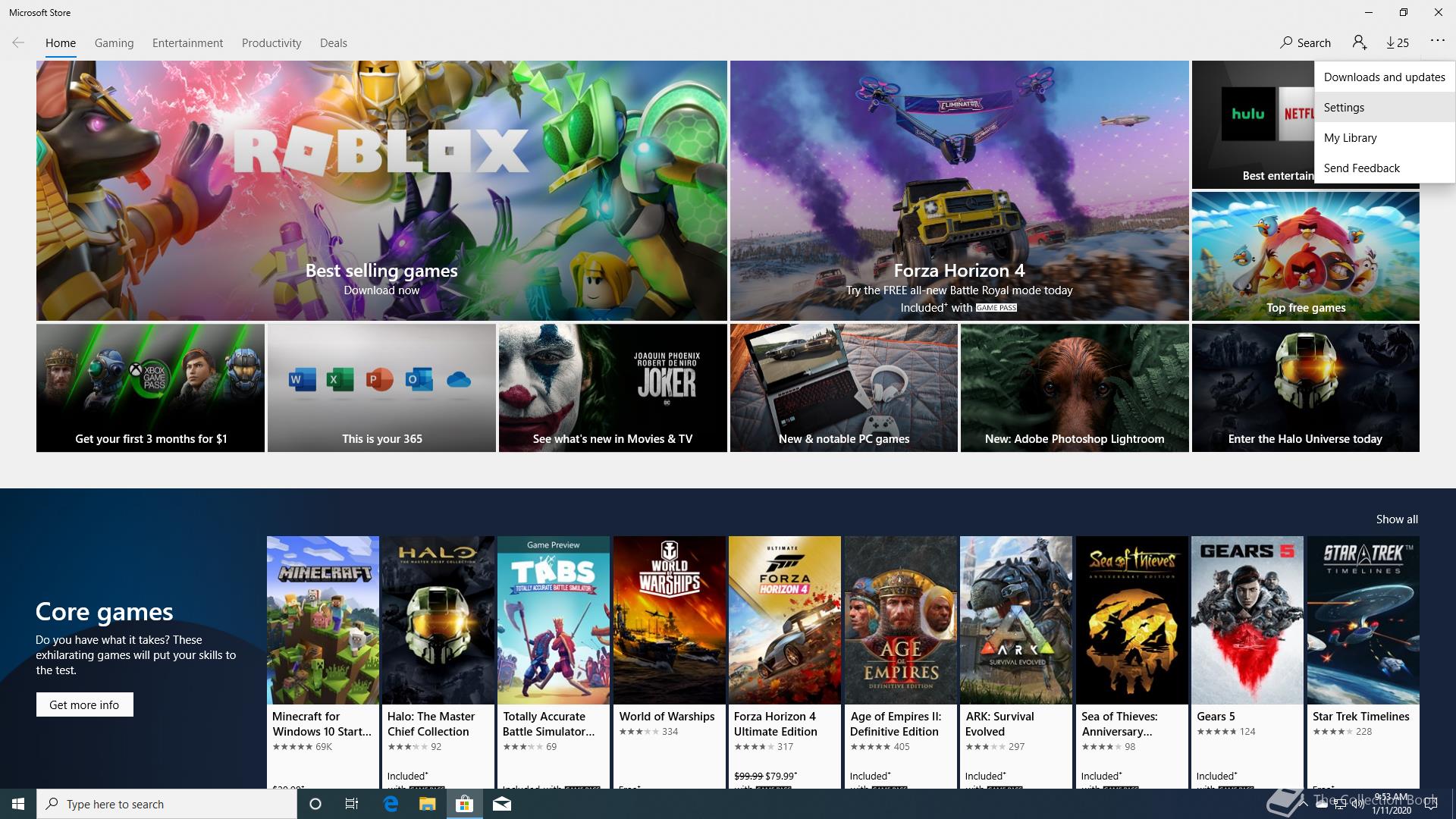Select Downloads and updates menu entry
1456x819 pixels.
coord(1384,77)
